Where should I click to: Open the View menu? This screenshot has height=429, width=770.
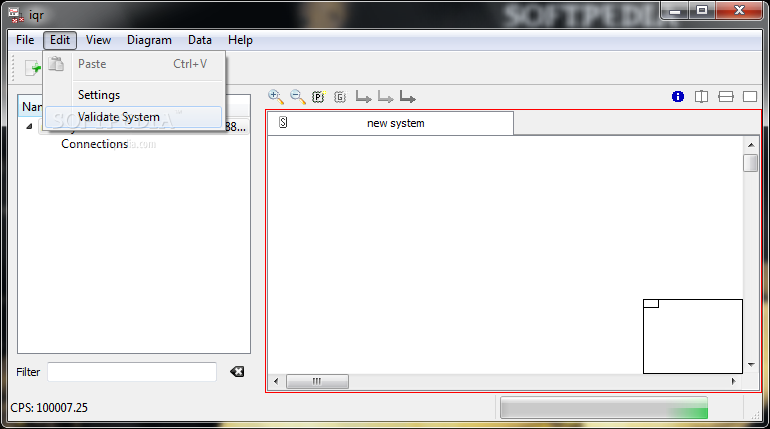tap(98, 40)
